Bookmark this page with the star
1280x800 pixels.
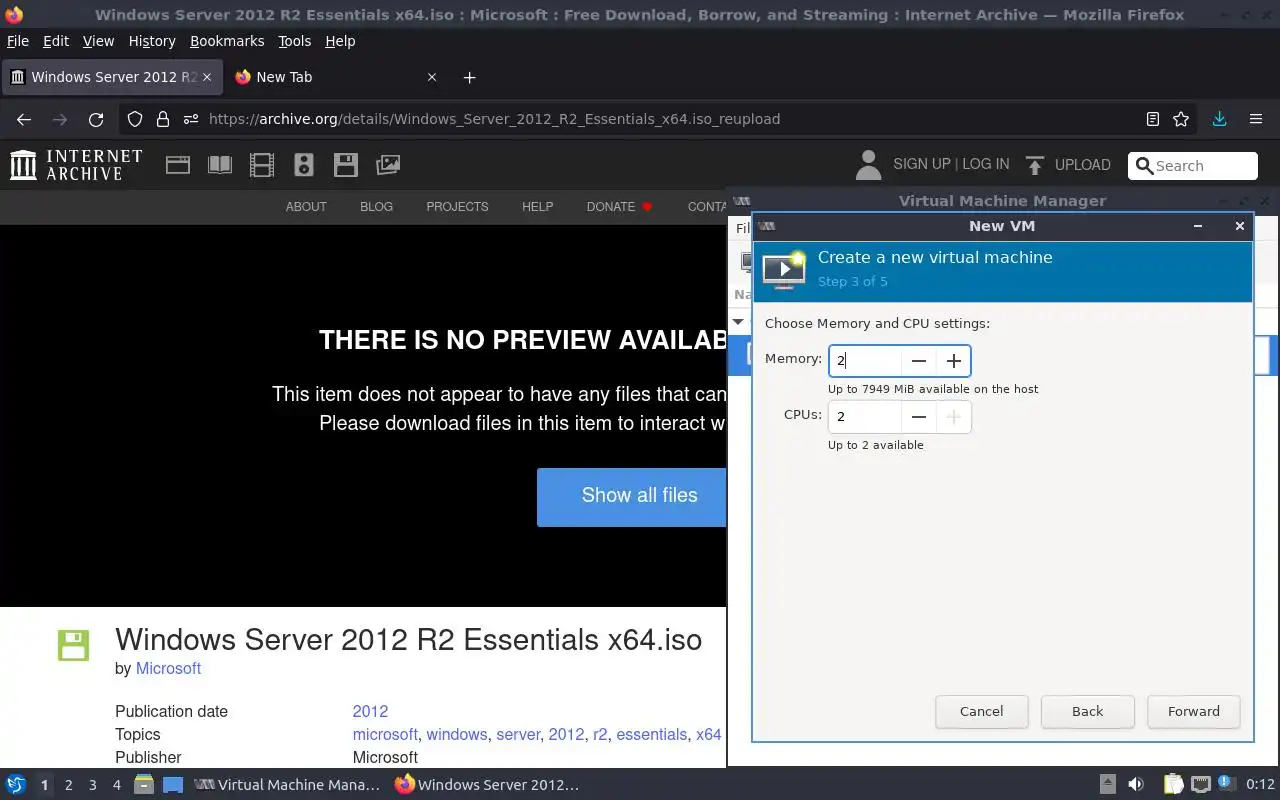click(1181, 119)
